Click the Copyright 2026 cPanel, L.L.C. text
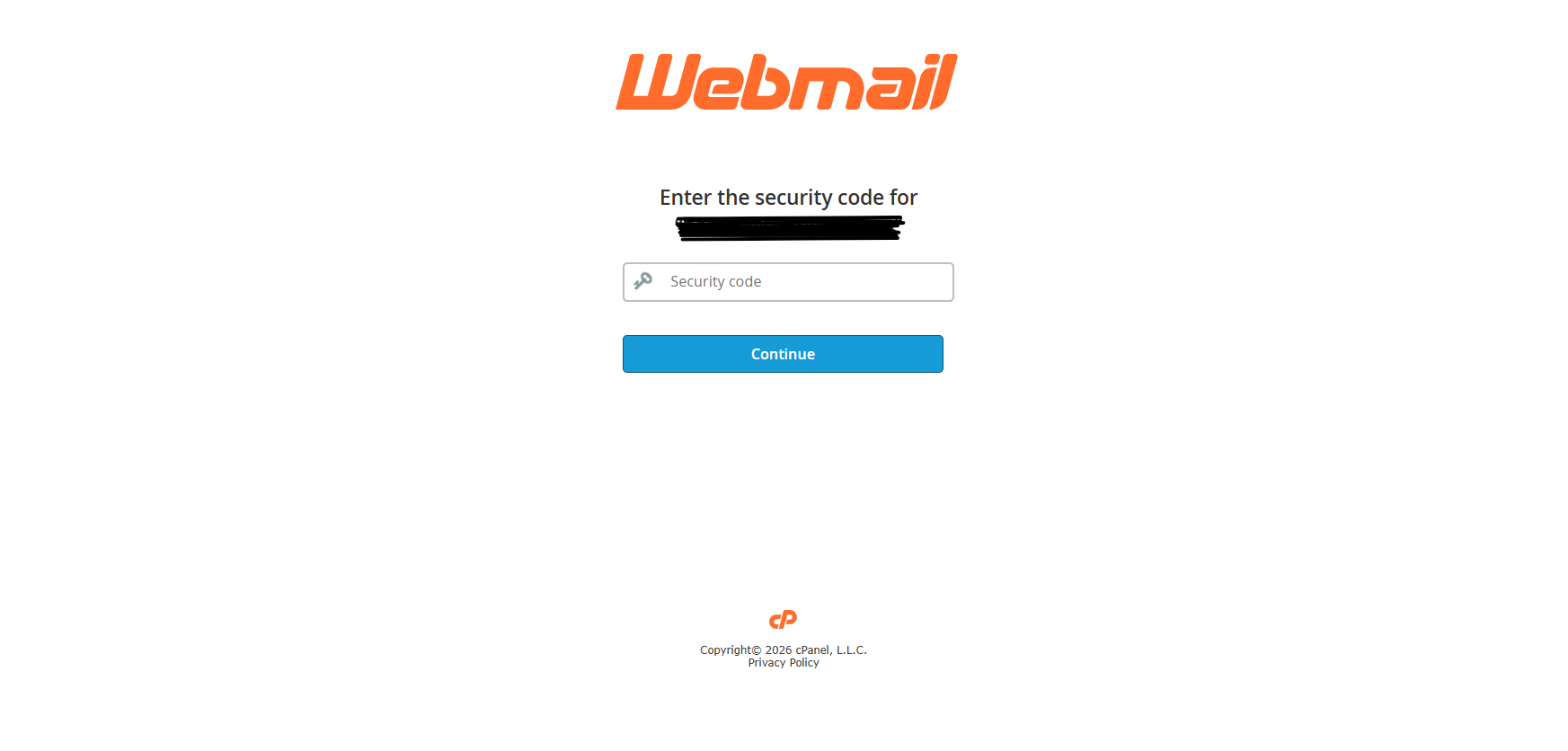This screenshot has height=751, width=1568. (784, 650)
